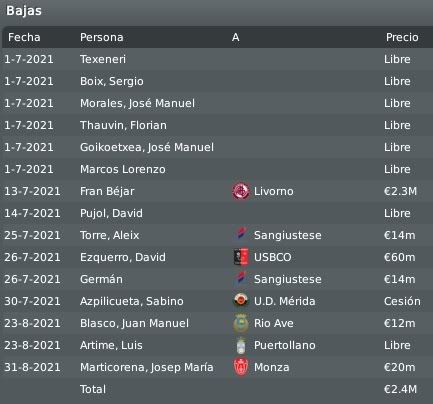The height and width of the screenshot is (404, 433).
Task: Click the Monza club crest icon
Action: point(241,367)
